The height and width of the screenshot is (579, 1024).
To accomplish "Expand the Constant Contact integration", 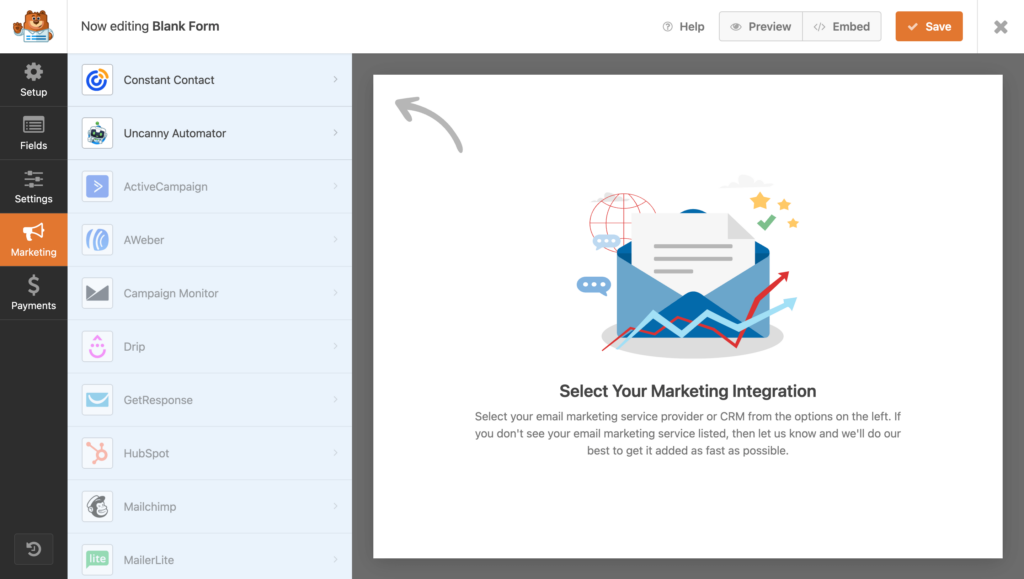I will tap(210, 78).
